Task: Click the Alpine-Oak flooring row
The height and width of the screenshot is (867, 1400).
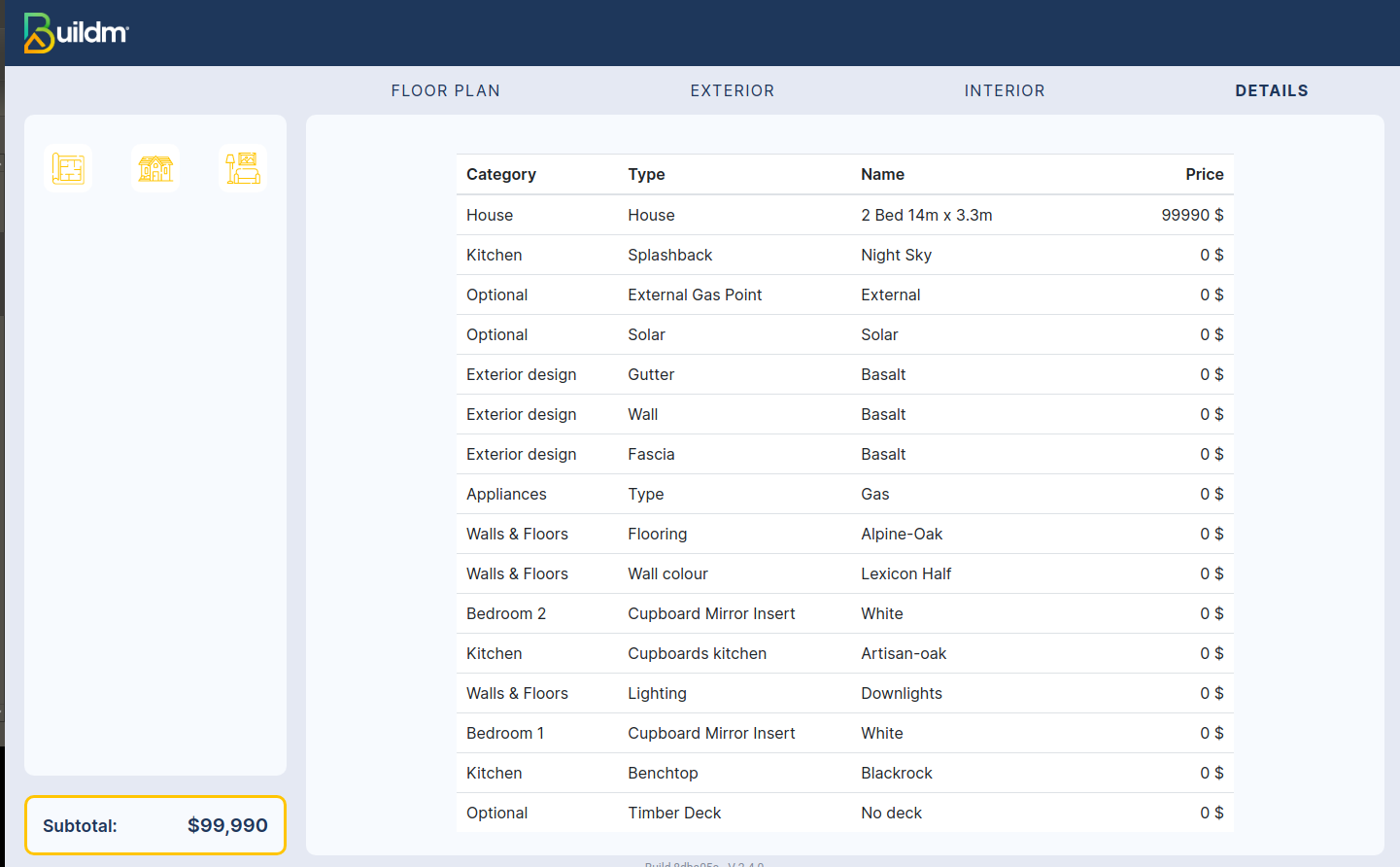Action: coord(844,534)
